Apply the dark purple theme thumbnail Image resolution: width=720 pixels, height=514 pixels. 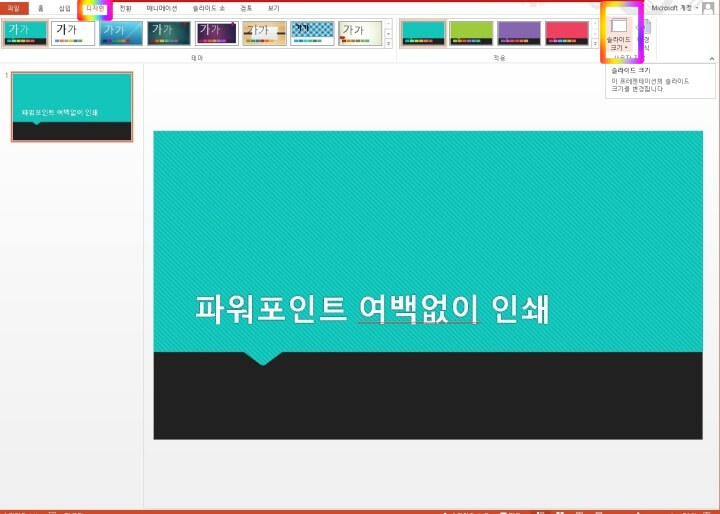click(x=217, y=34)
